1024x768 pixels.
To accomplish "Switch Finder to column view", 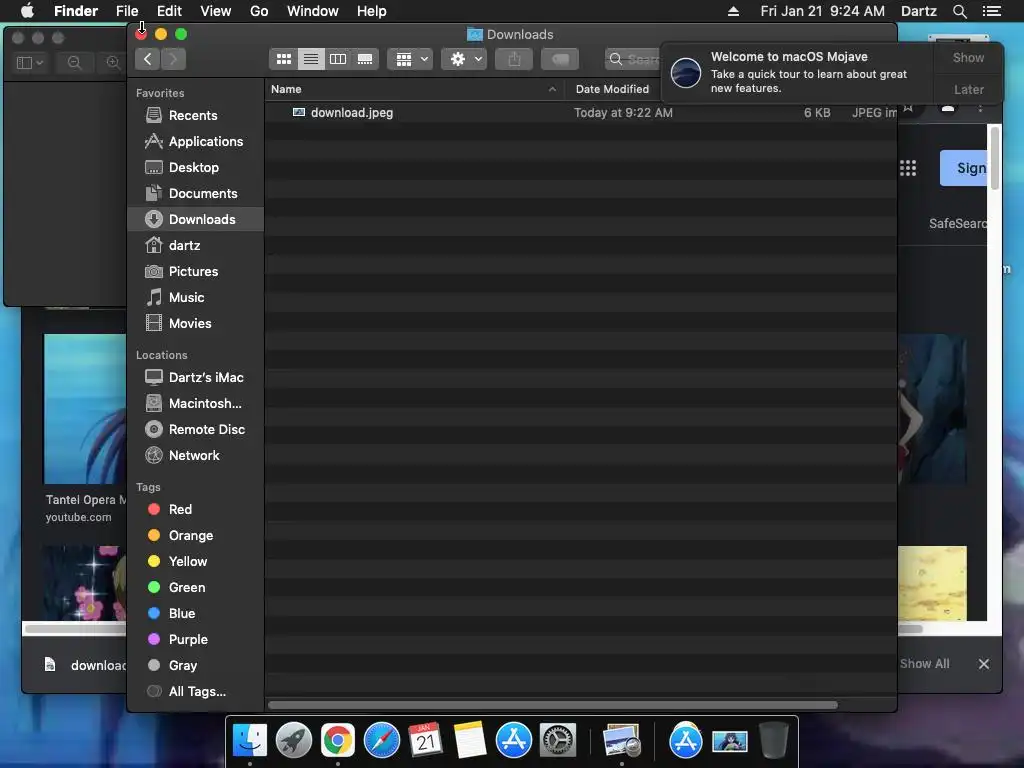I will [338, 59].
